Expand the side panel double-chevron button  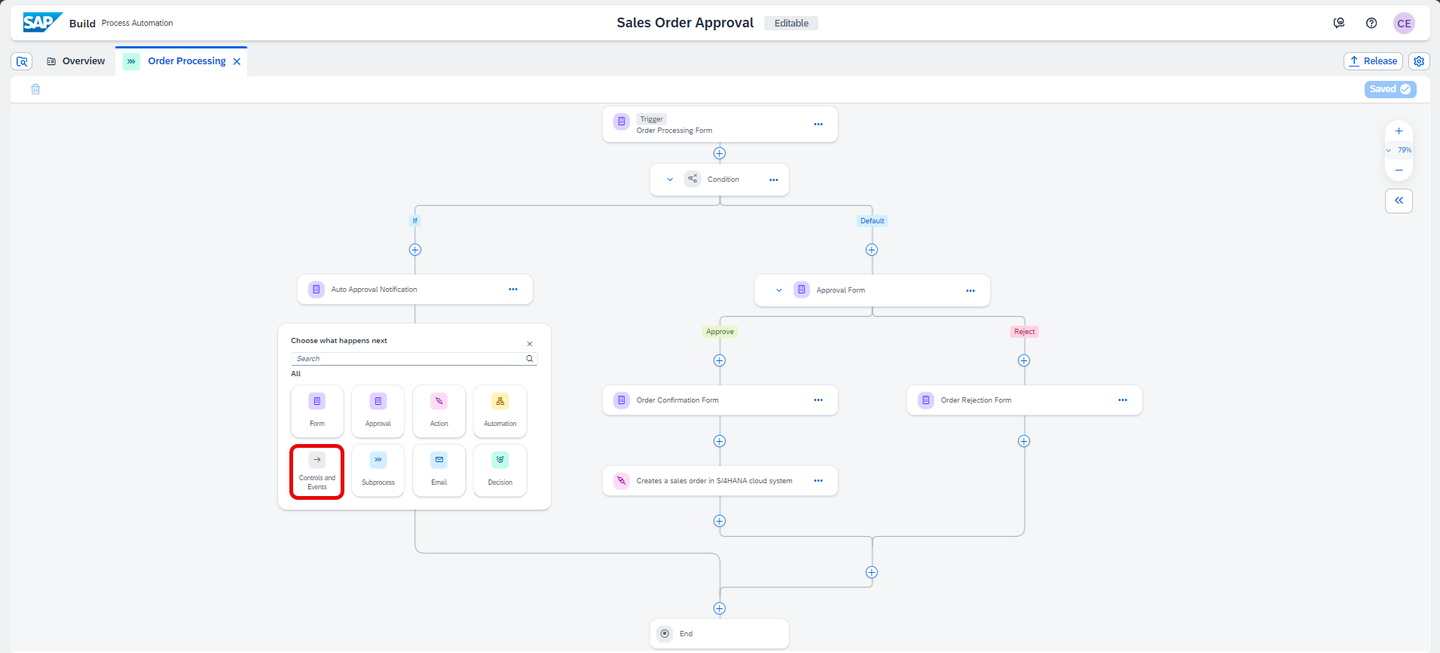coord(1399,201)
